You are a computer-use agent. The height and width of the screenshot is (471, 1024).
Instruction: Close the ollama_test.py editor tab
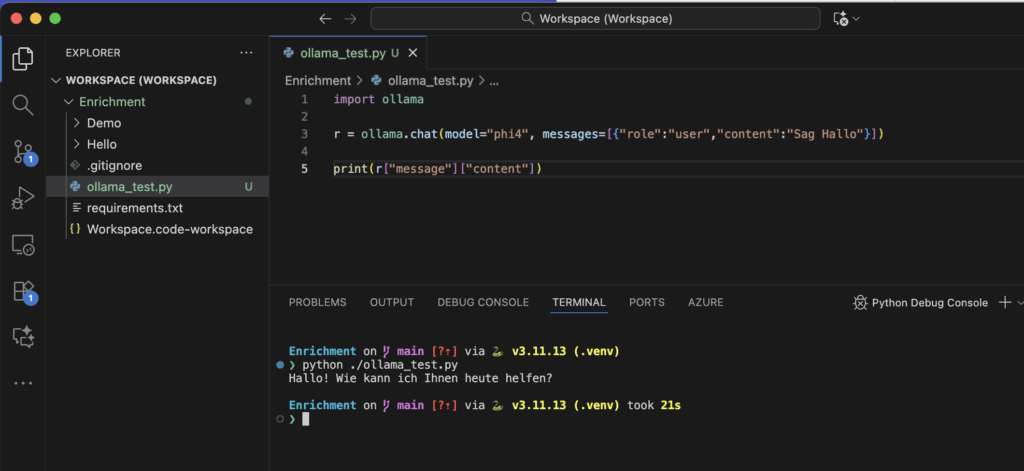[413, 52]
